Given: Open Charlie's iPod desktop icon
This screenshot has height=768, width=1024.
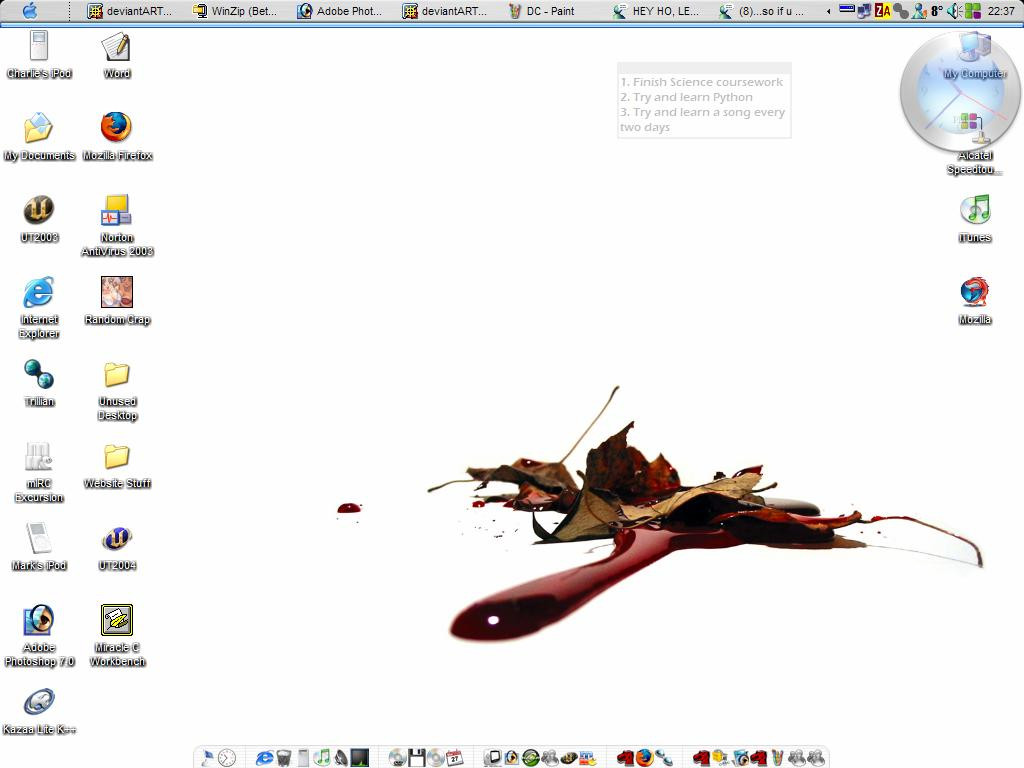Looking at the screenshot, I should [39, 55].
